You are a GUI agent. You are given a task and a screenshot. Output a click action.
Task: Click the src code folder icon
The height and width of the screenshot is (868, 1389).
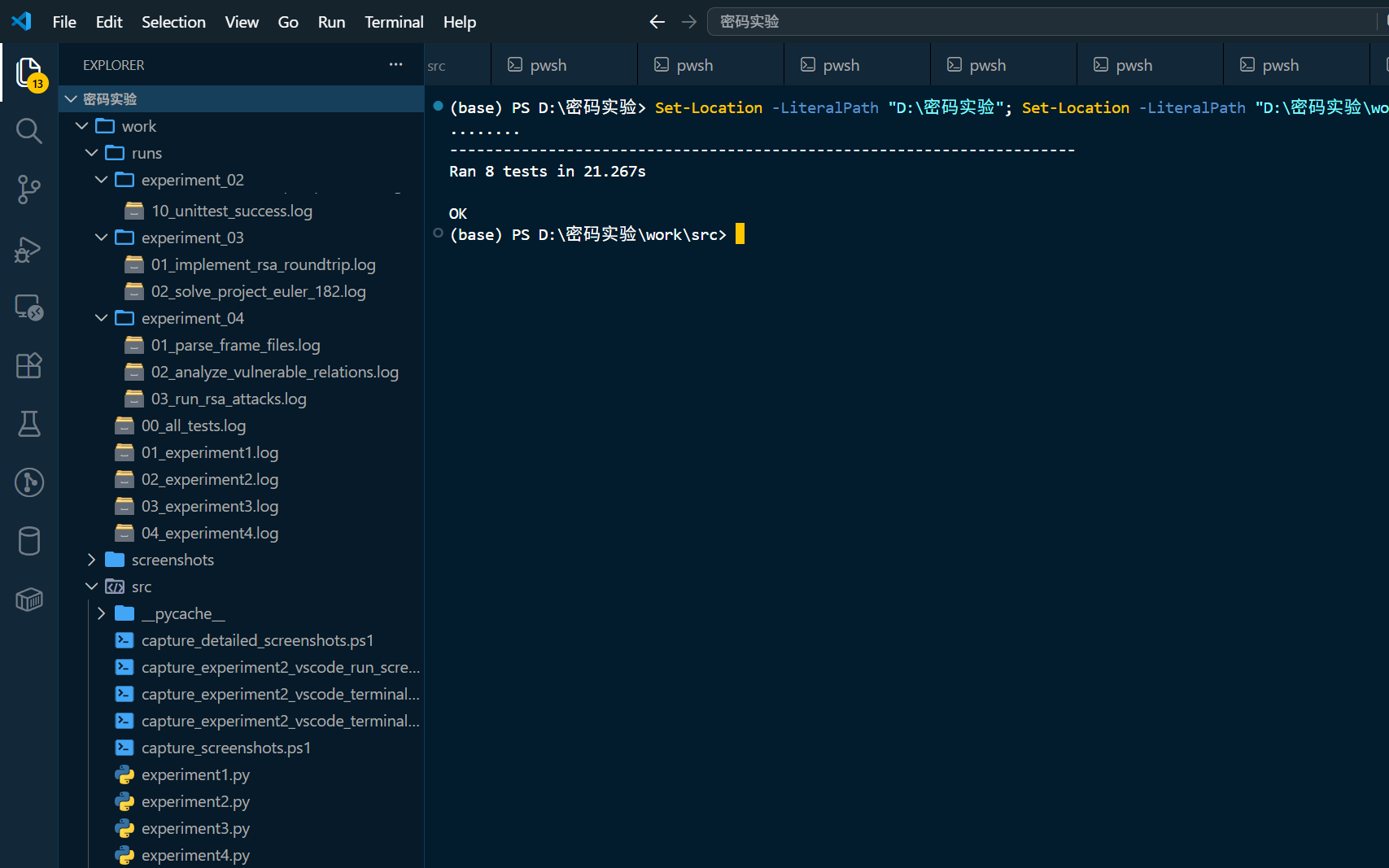pyautogui.click(x=115, y=587)
